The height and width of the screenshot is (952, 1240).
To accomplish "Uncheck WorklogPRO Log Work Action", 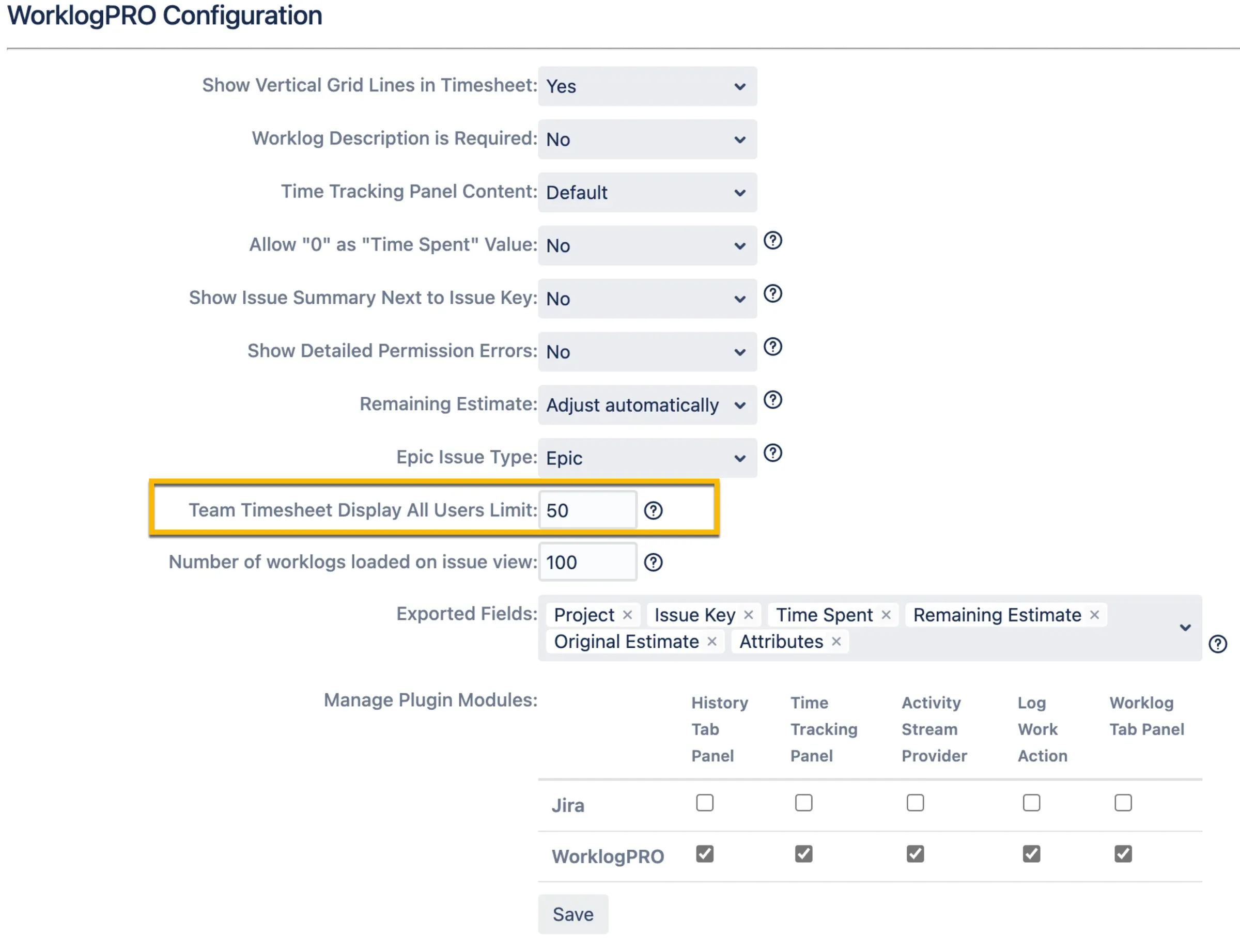I will [x=1031, y=854].
